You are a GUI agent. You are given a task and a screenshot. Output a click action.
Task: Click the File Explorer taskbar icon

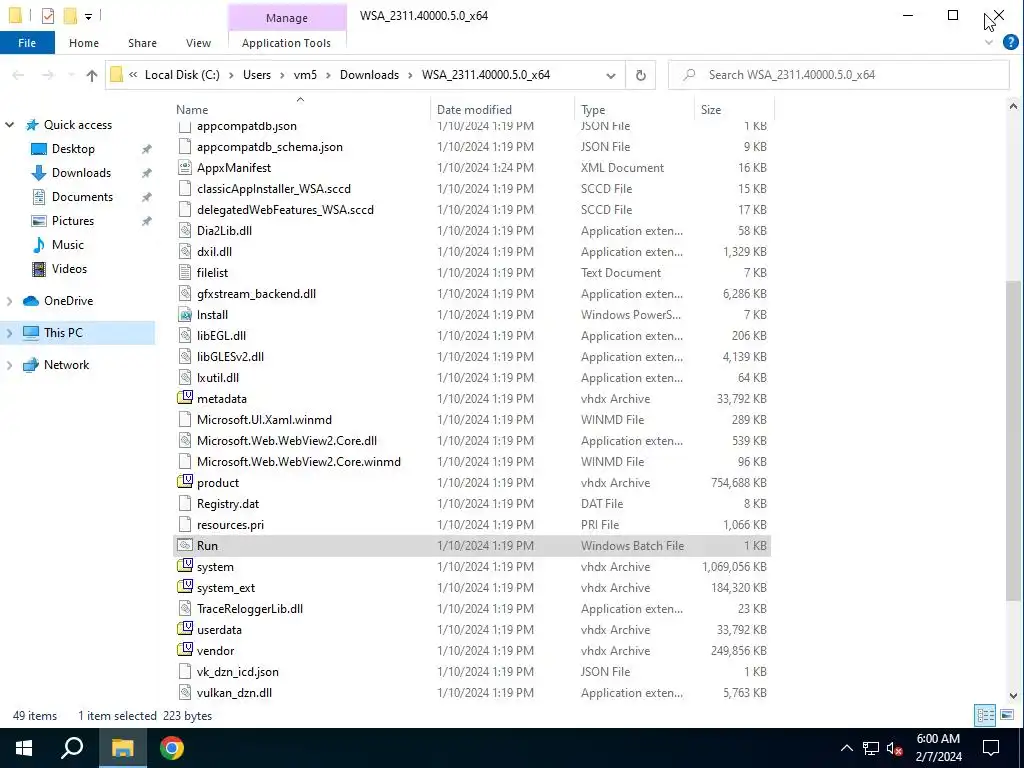point(122,748)
